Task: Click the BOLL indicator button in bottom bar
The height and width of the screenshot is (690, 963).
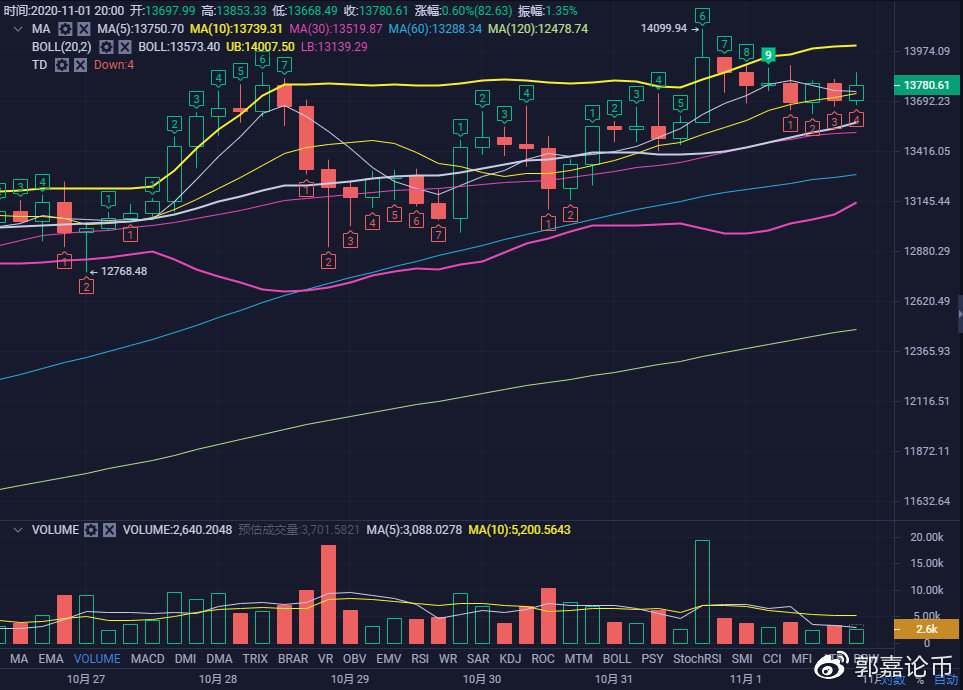Action: [x=617, y=659]
